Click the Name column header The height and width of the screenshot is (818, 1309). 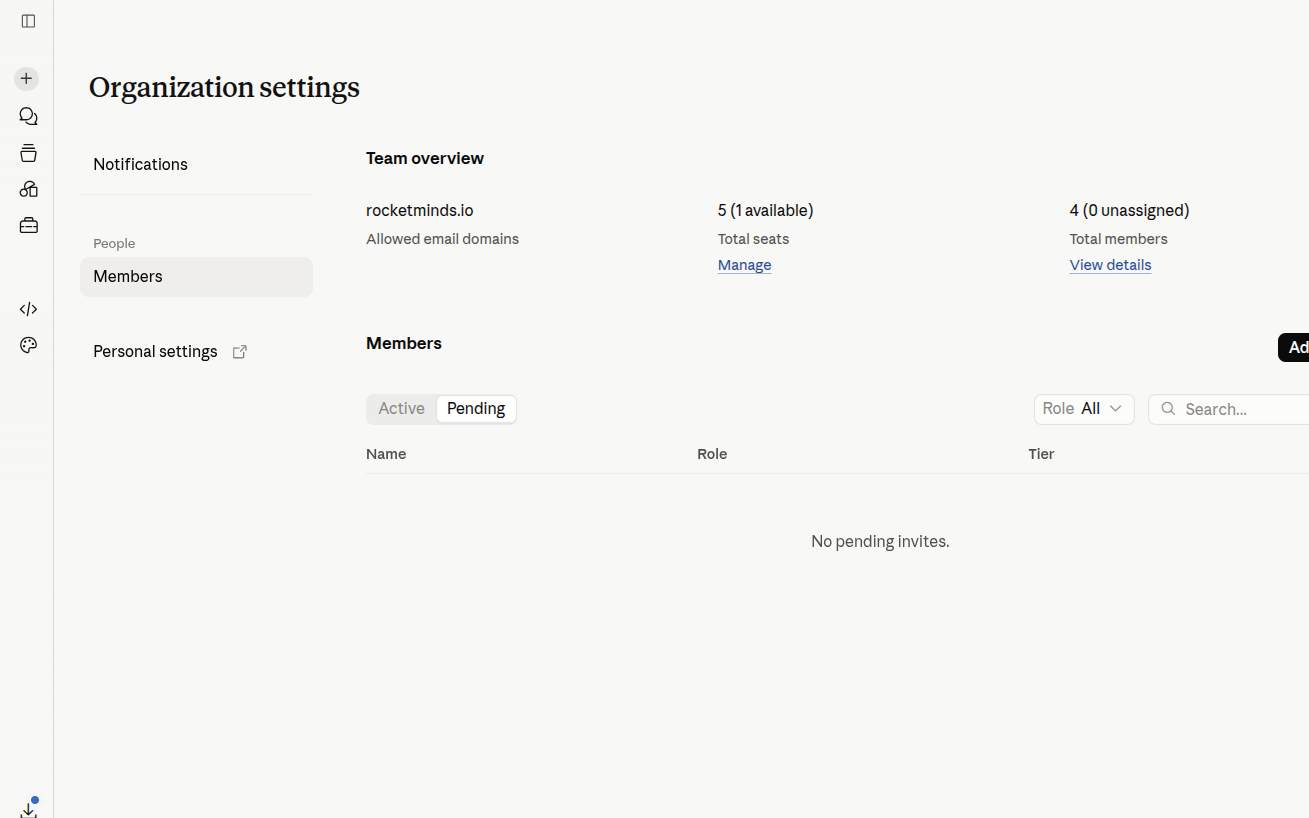(386, 454)
